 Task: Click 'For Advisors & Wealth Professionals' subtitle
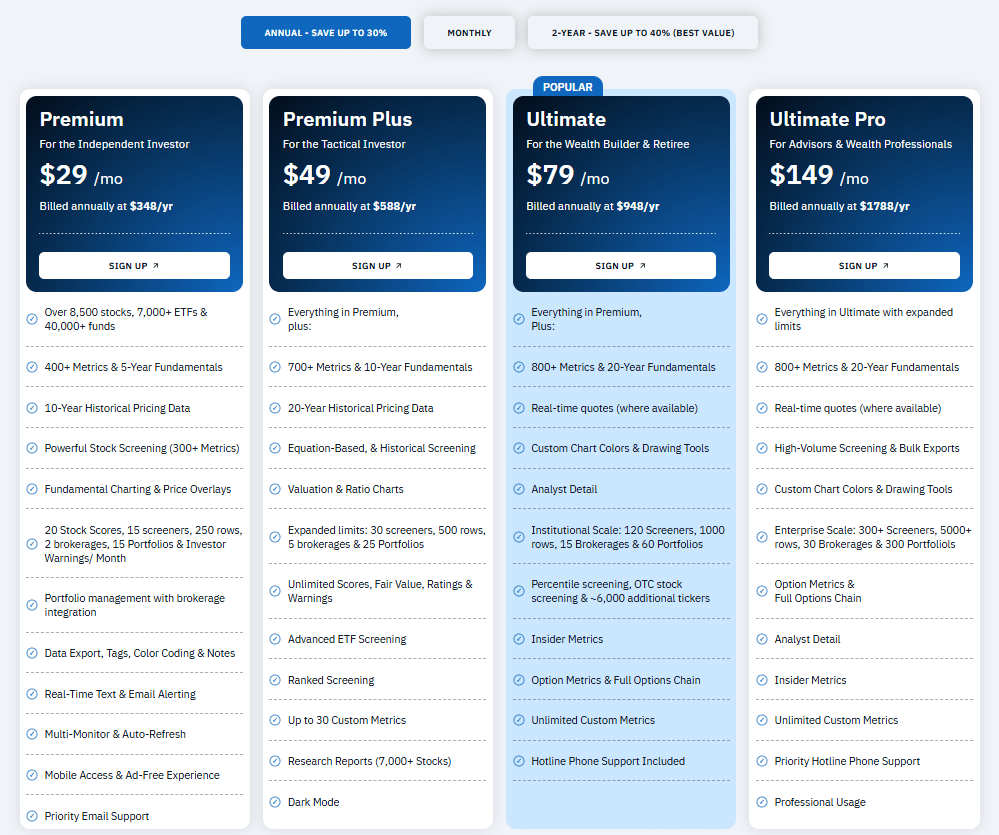[x=861, y=144]
